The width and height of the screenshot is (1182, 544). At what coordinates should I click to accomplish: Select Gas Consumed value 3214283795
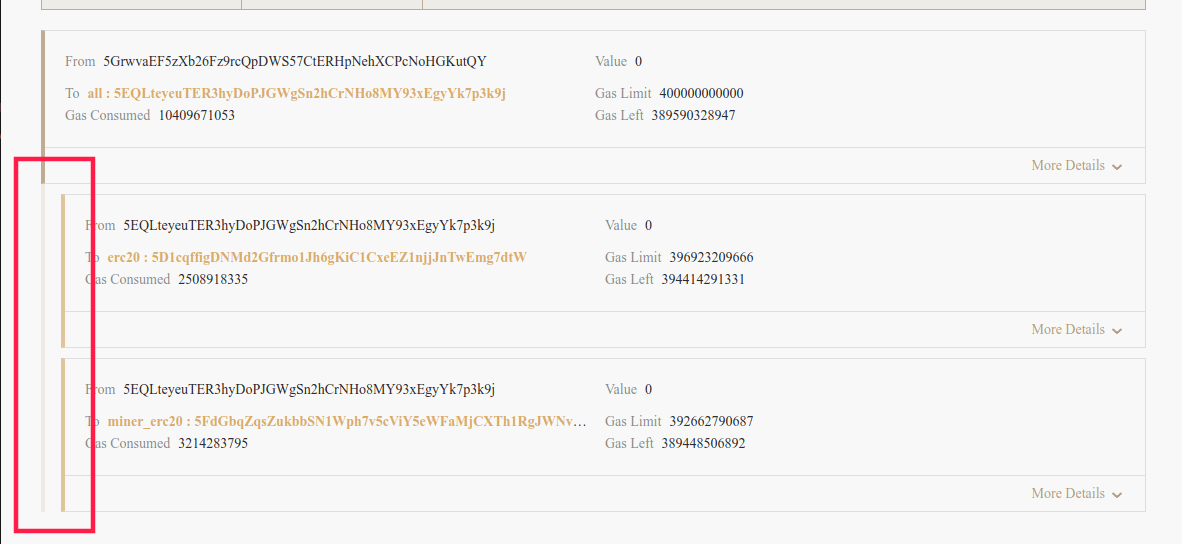tap(213, 443)
